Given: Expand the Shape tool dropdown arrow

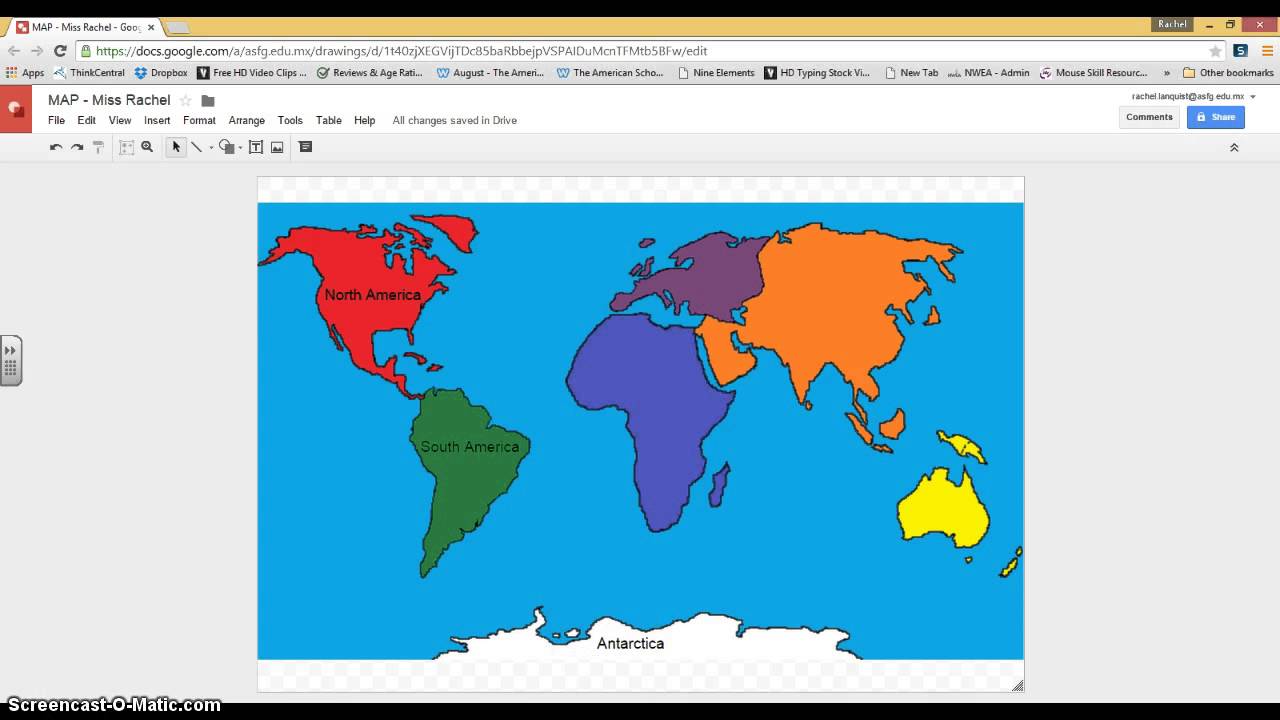Looking at the screenshot, I should [x=240, y=147].
